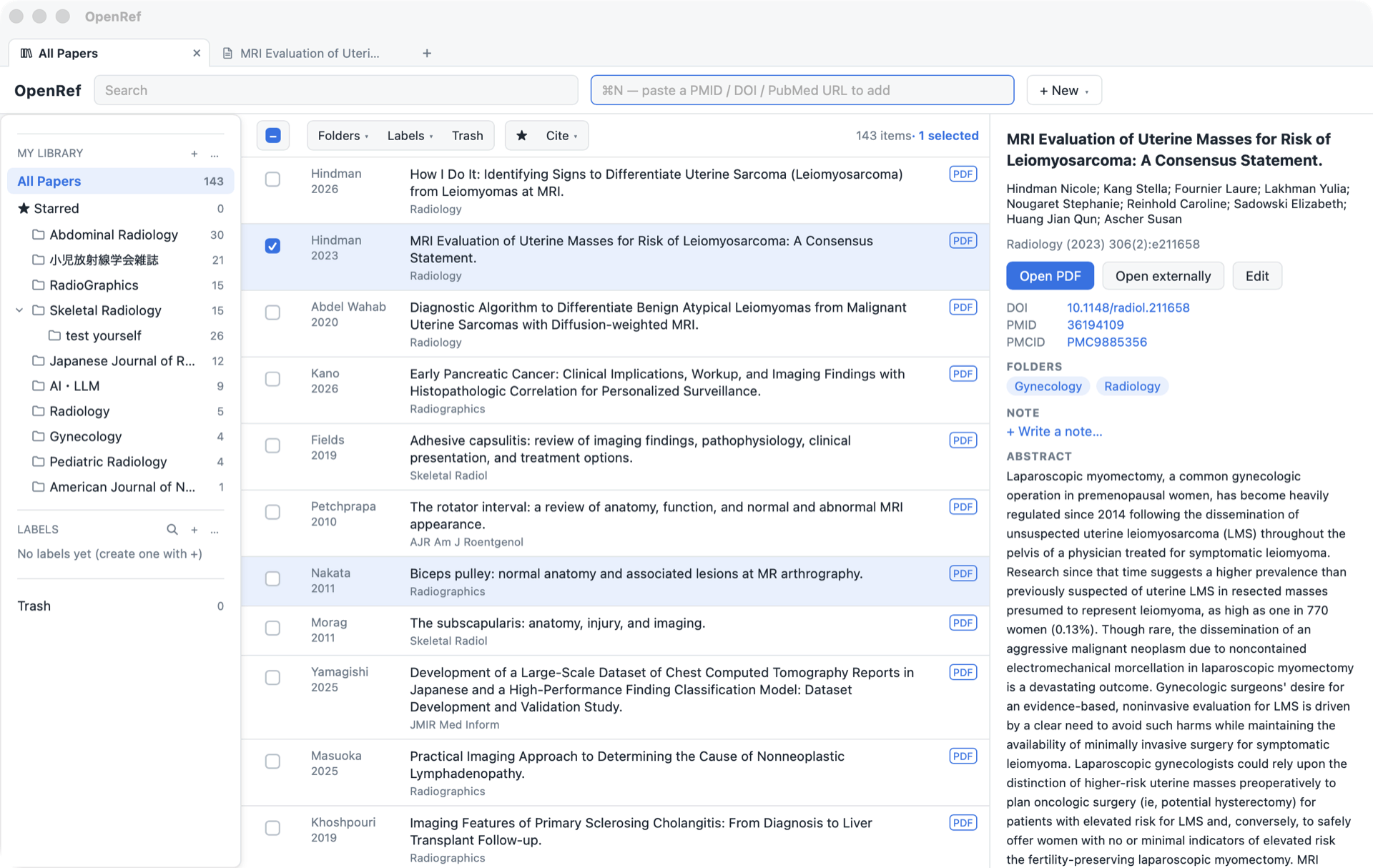Click the Gynecology folder tag
This screenshot has height=868, width=1373.
(x=1048, y=386)
